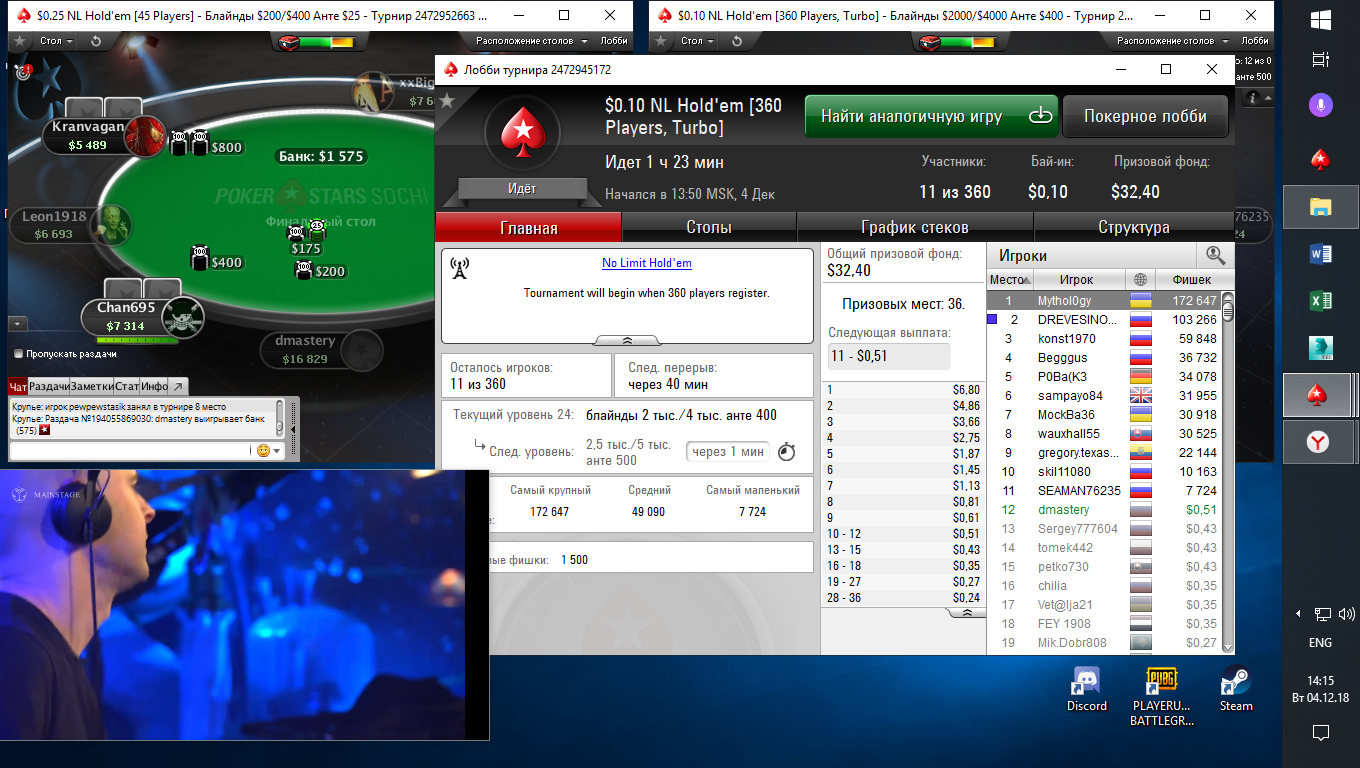Select player row Mythol0gy
The image size is (1360, 768).
[1104, 300]
